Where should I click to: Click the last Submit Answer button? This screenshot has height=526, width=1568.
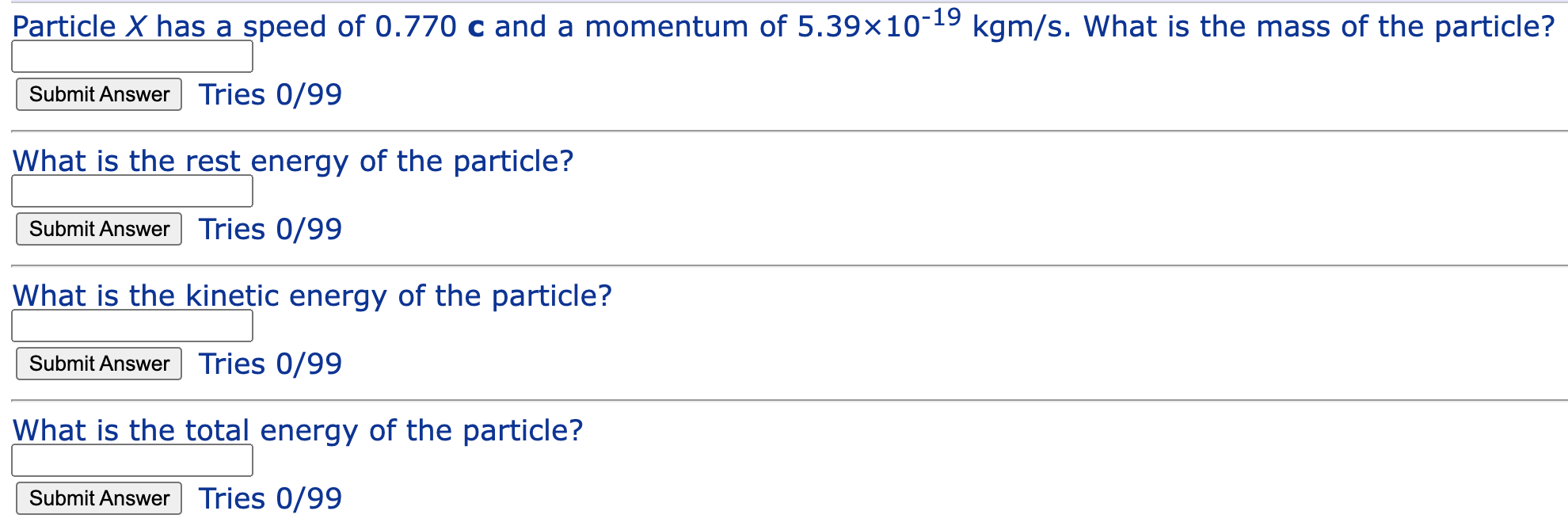tap(97, 498)
